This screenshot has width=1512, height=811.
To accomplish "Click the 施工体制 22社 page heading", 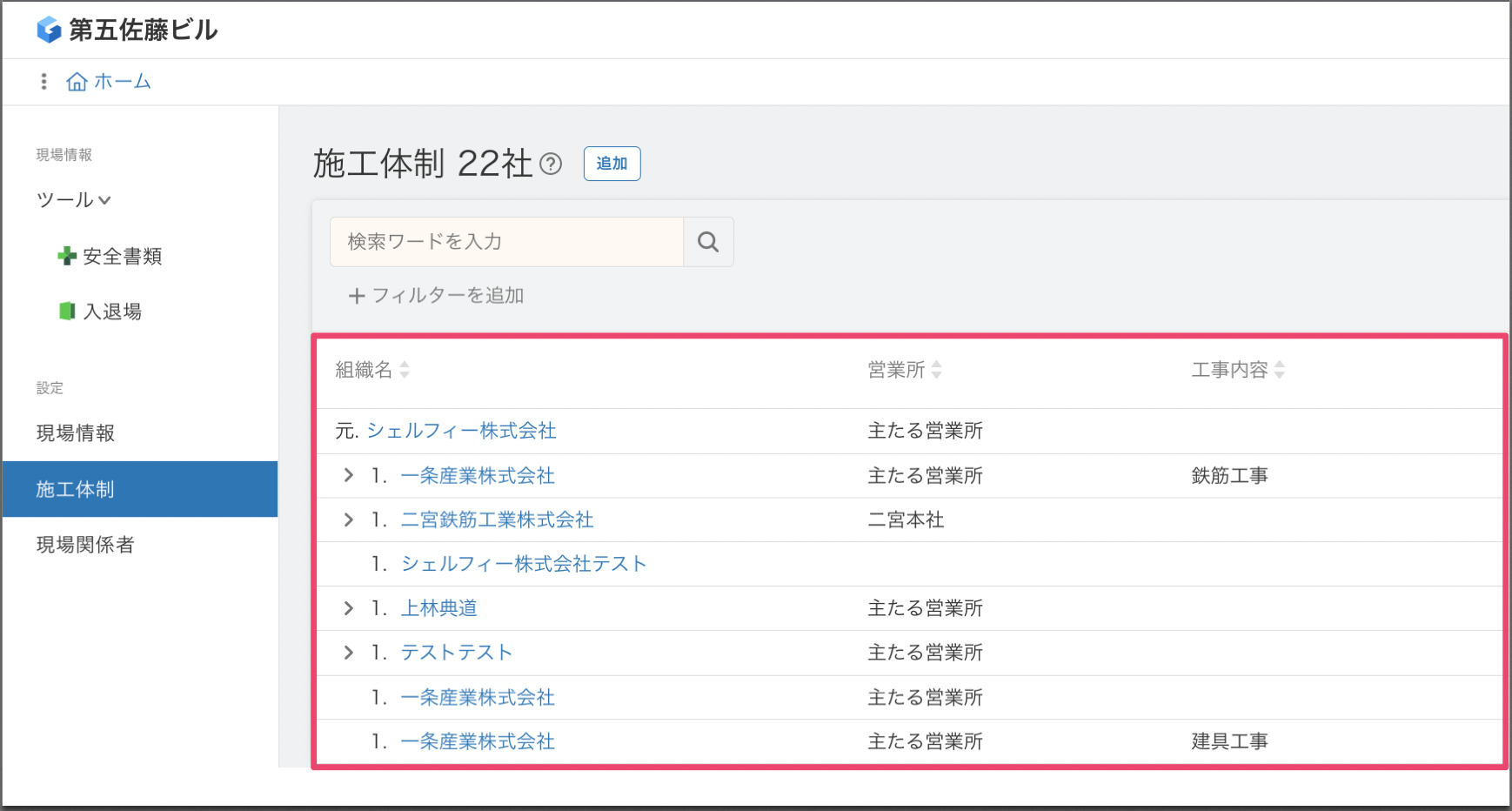I will point(422,164).
